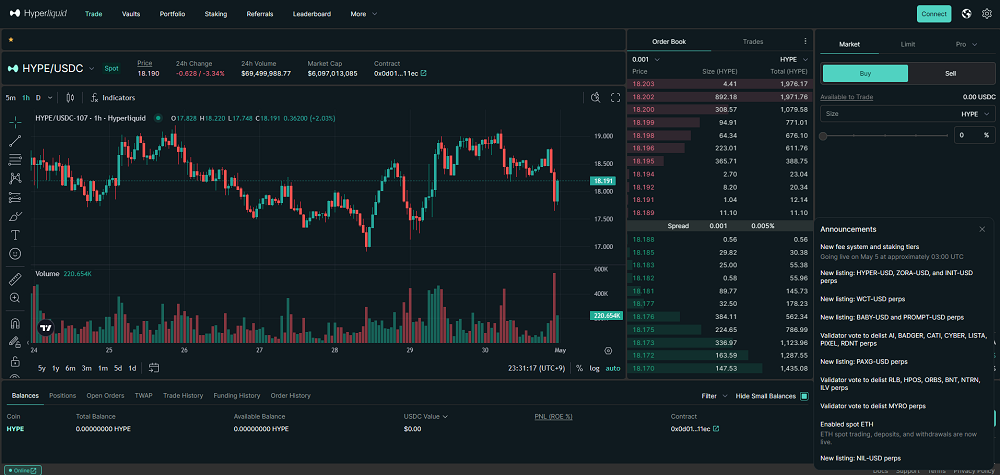Viewport: 1000px width, 475px height.
Task: Expand the chart interval chevron
Action: pyautogui.click(x=50, y=98)
